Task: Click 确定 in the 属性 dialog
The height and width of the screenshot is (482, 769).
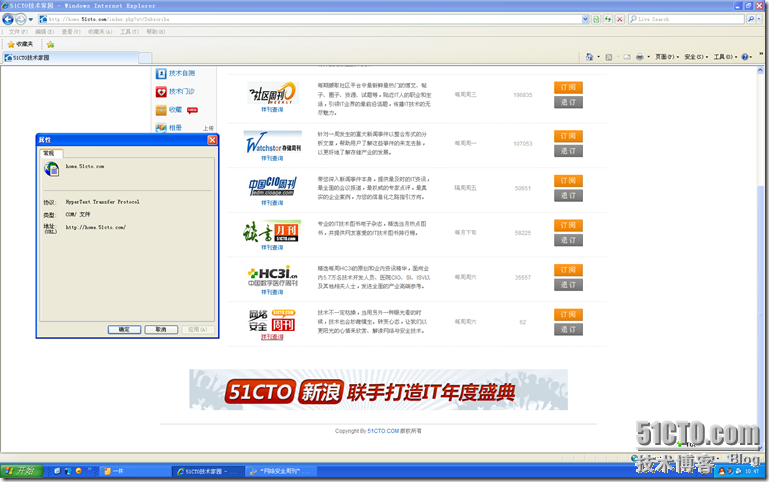Action: point(124,330)
